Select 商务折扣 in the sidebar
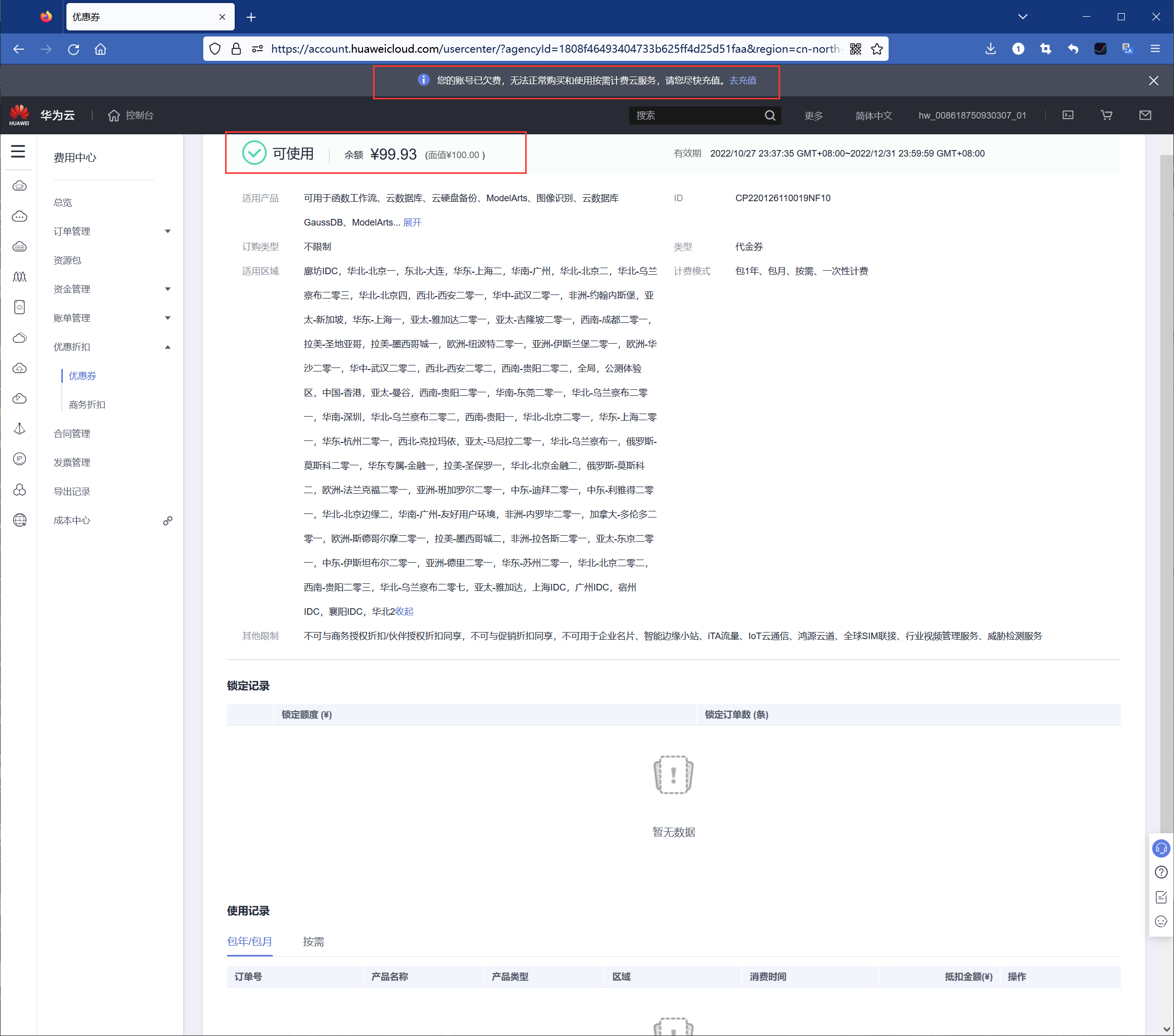 pyautogui.click(x=87, y=405)
